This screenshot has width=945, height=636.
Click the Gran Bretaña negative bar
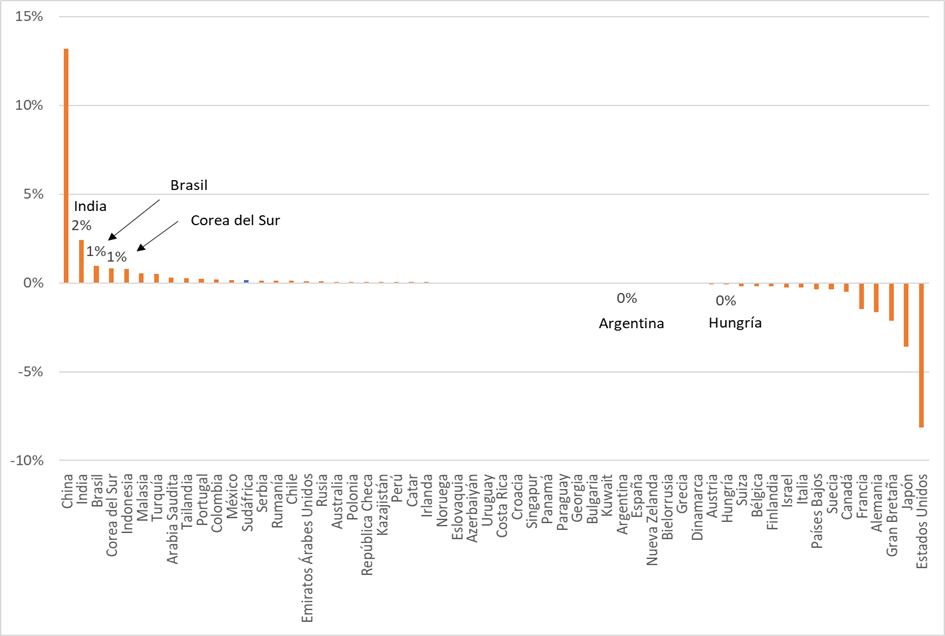tap(891, 302)
